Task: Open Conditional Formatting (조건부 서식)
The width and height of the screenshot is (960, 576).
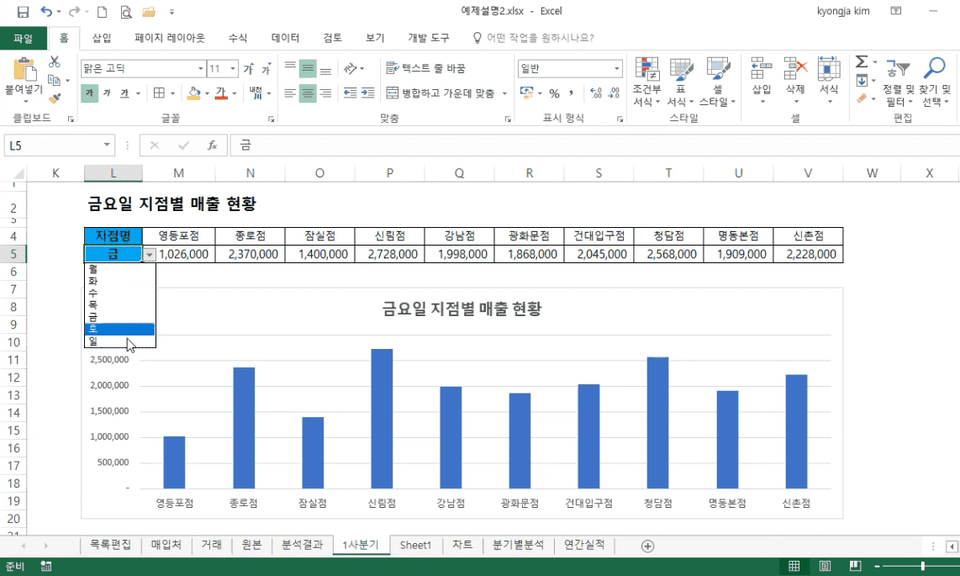Action: click(x=647, y=81)
